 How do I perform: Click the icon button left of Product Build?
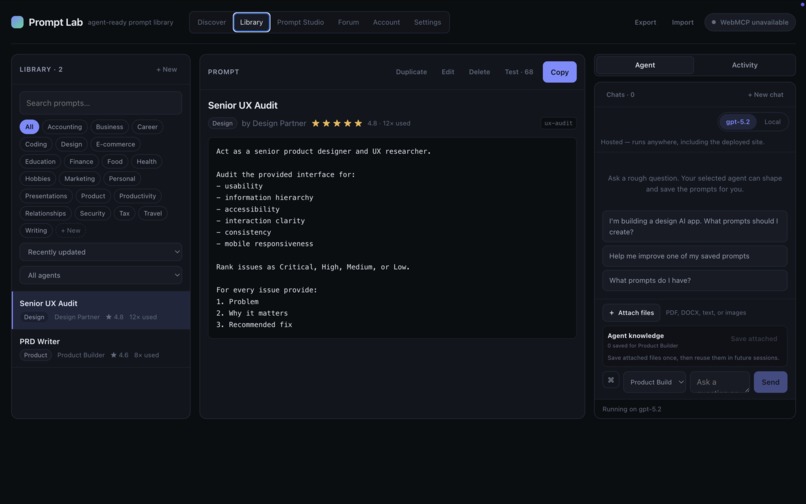point(611,381)
